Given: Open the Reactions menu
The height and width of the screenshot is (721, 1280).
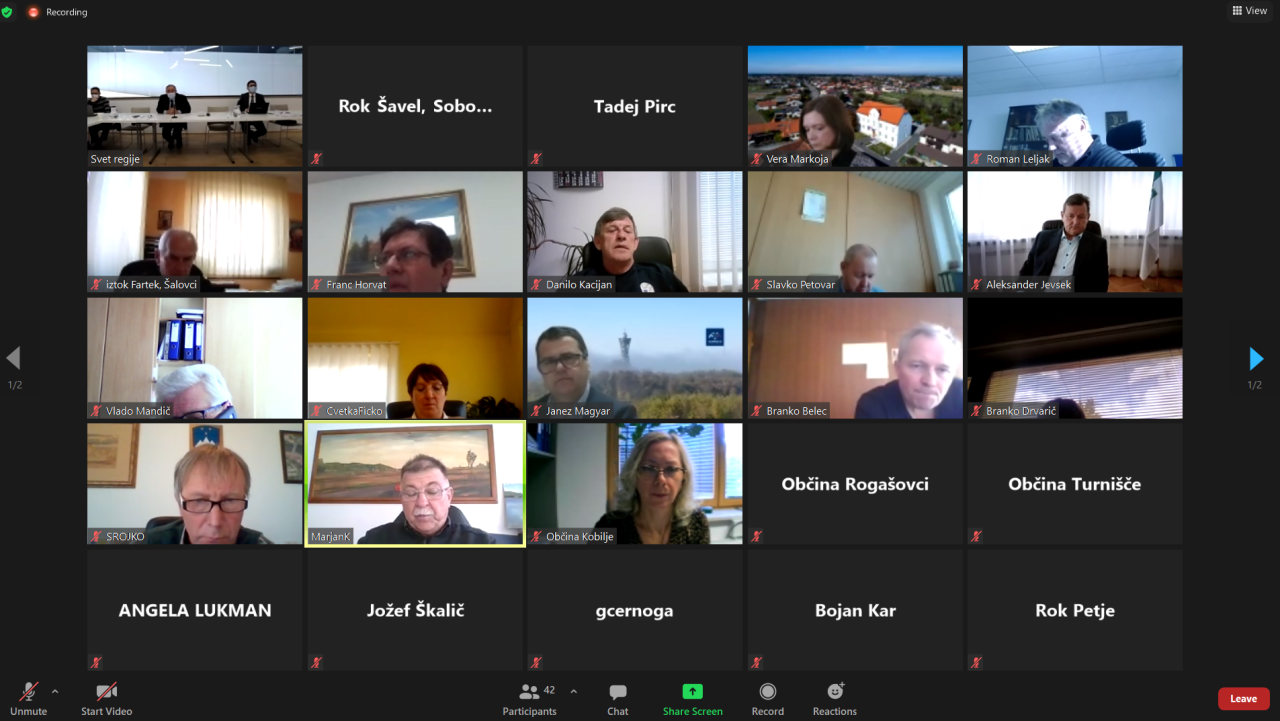Looking at the screenshot, I should pyautogui.click(x=835, y=691).
